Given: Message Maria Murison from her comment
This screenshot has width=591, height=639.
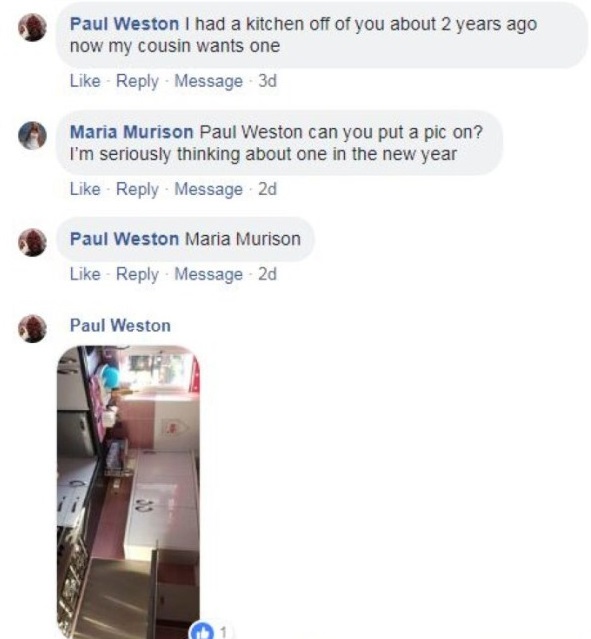Looking at the screenshot, I should (209, 189).
